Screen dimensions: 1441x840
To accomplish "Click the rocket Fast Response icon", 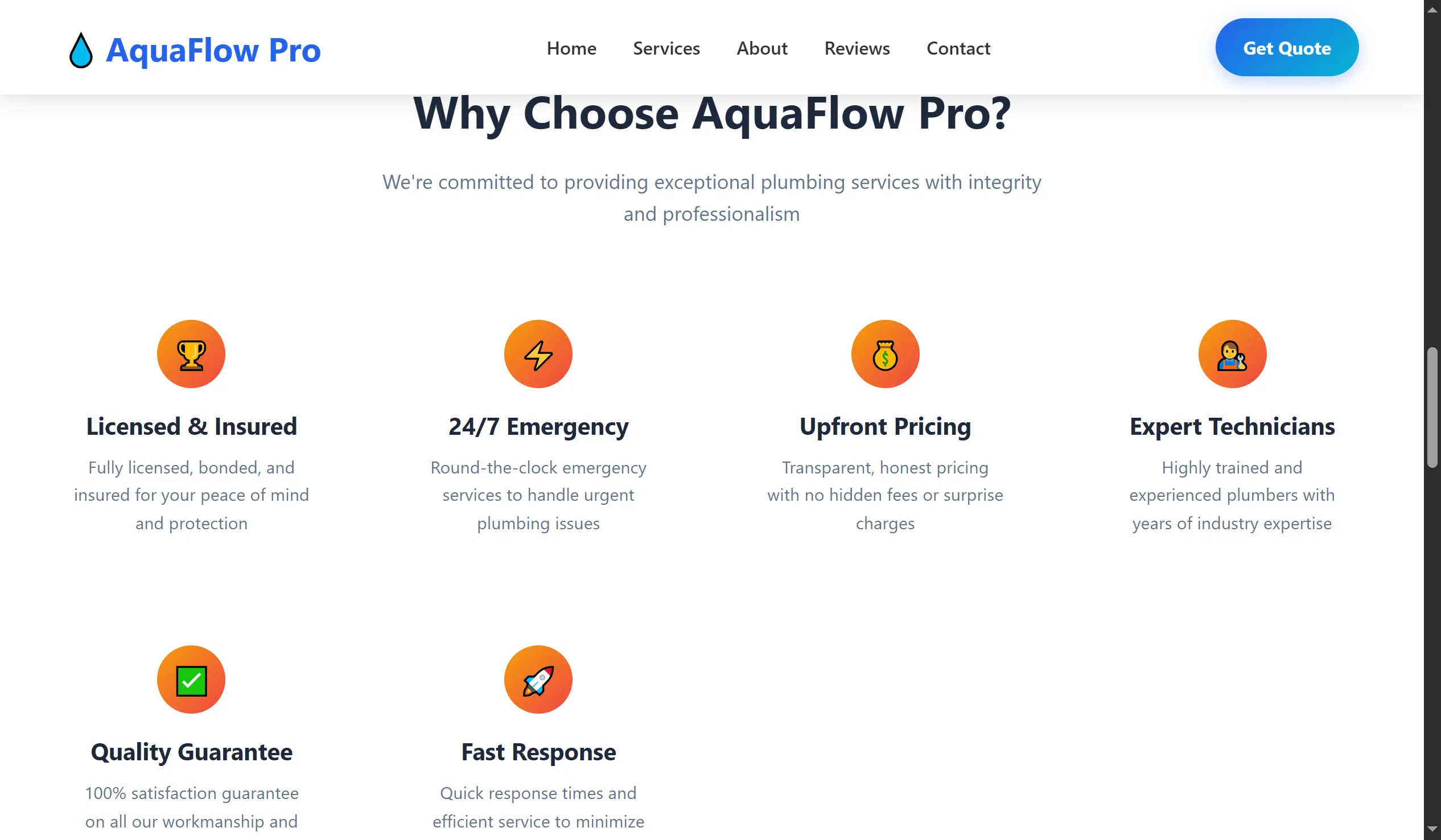I will (538, 680).
